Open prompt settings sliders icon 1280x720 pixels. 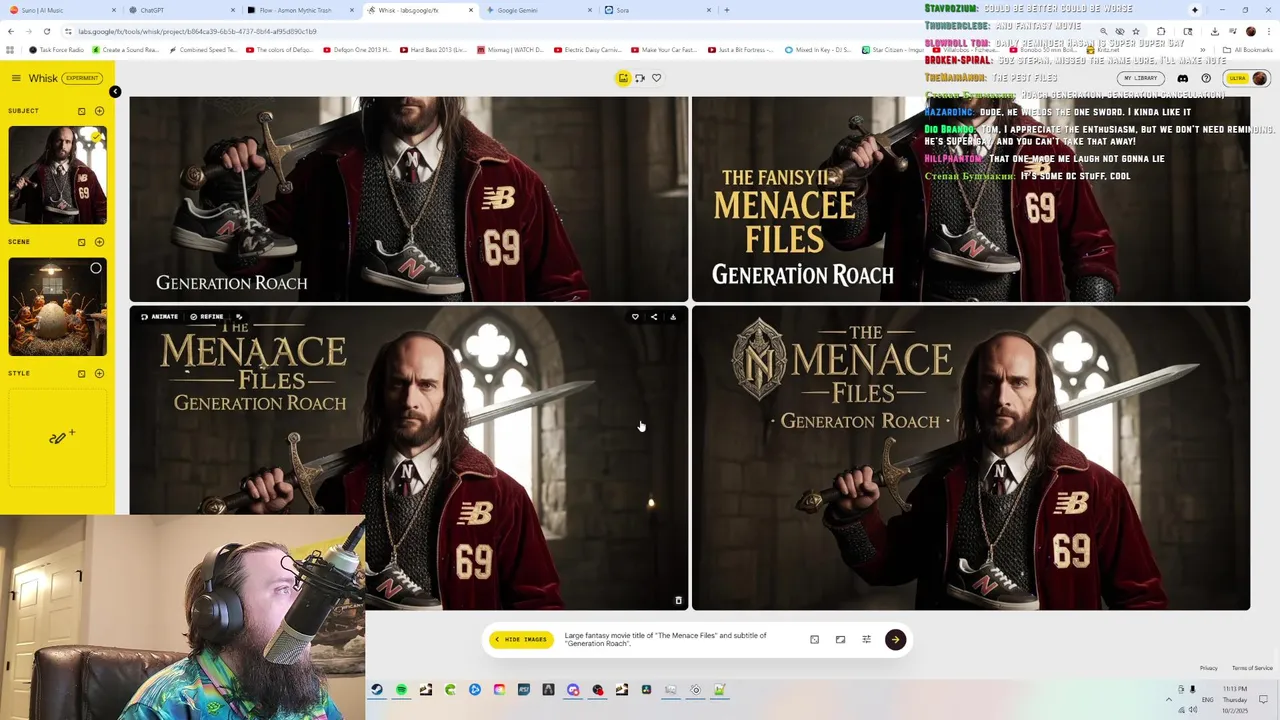(x=866, y=640)
